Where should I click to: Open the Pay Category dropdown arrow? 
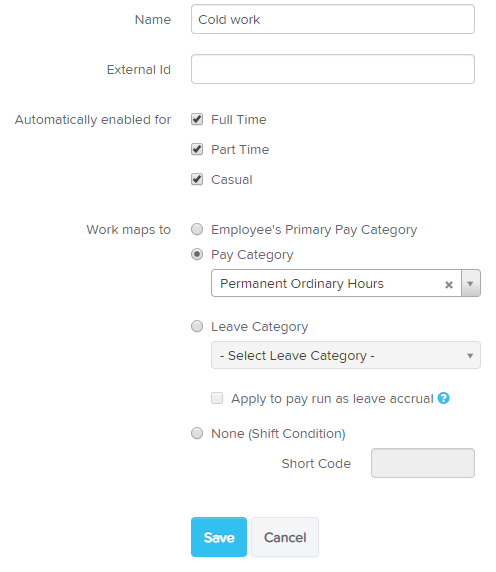coord(470,283)
